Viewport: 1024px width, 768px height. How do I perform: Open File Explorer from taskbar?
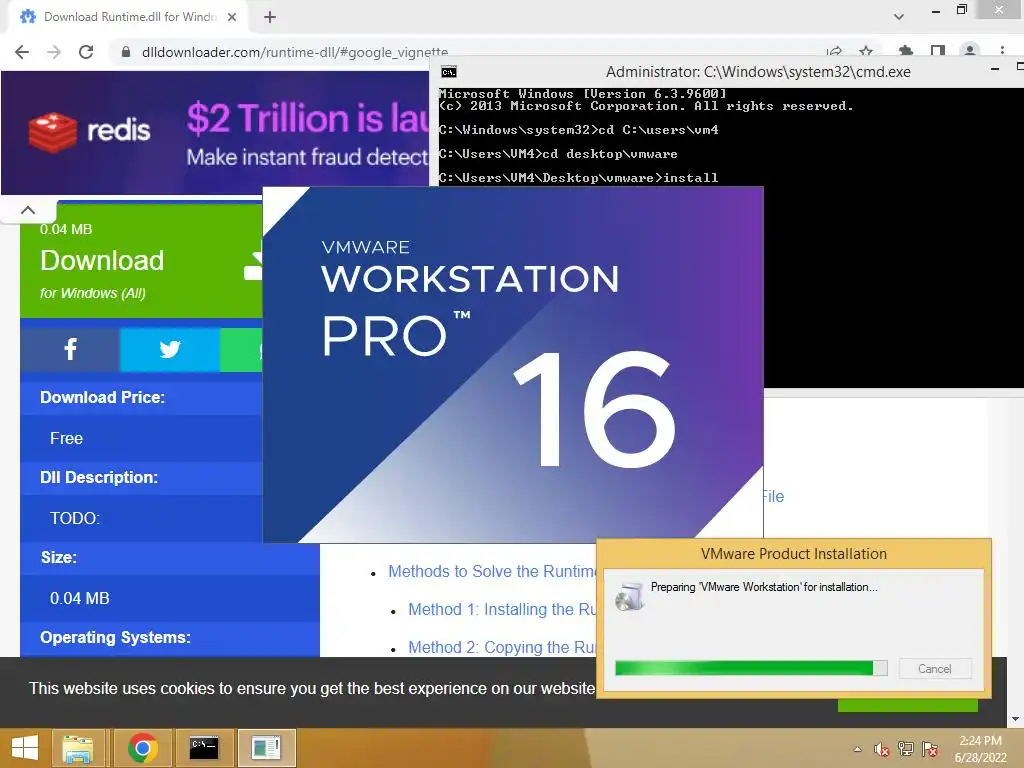pyautogui.click(x=77, y=748)
